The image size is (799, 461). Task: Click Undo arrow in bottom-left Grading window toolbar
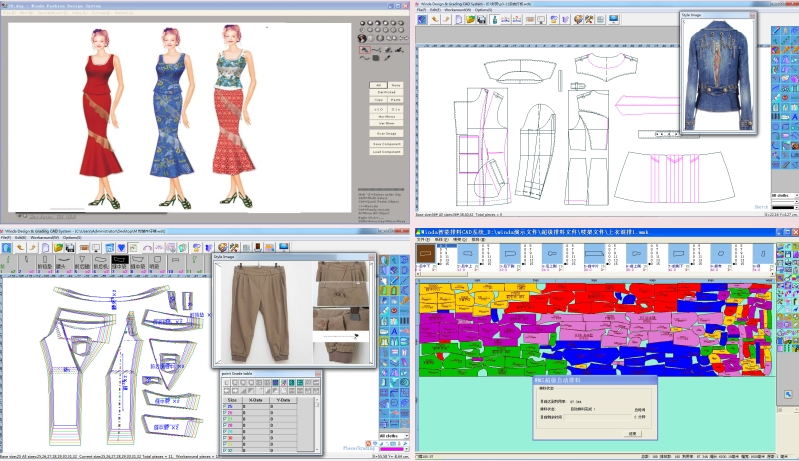pos(20,247)
